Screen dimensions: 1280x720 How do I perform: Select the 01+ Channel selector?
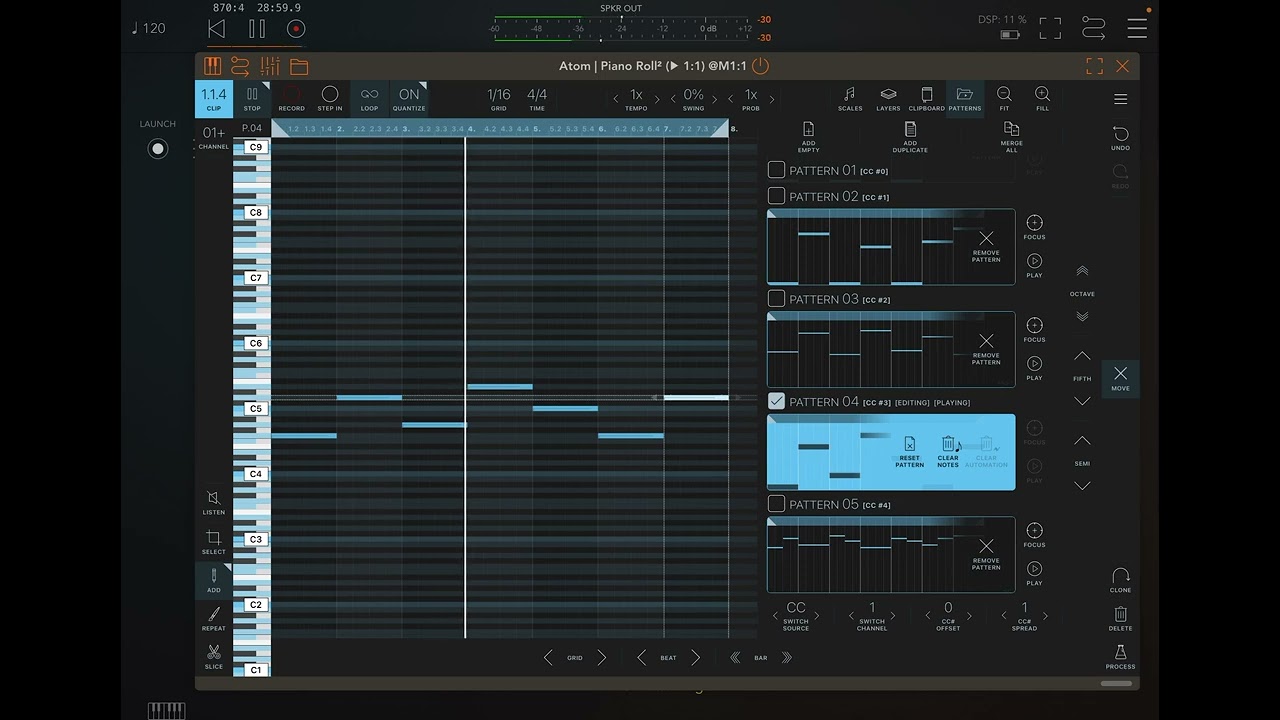[x=214, y=138]
